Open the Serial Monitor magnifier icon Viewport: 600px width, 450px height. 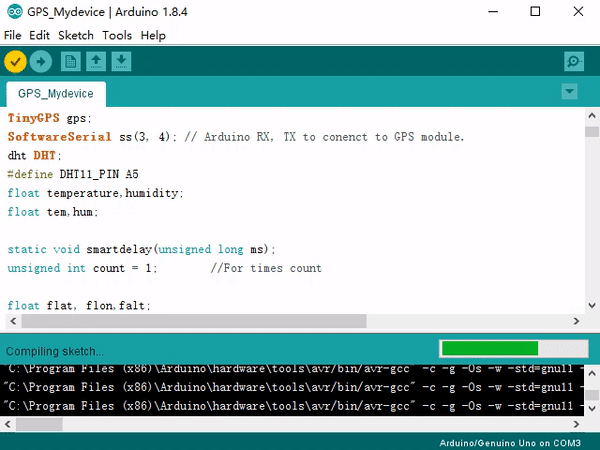[574, 61]
